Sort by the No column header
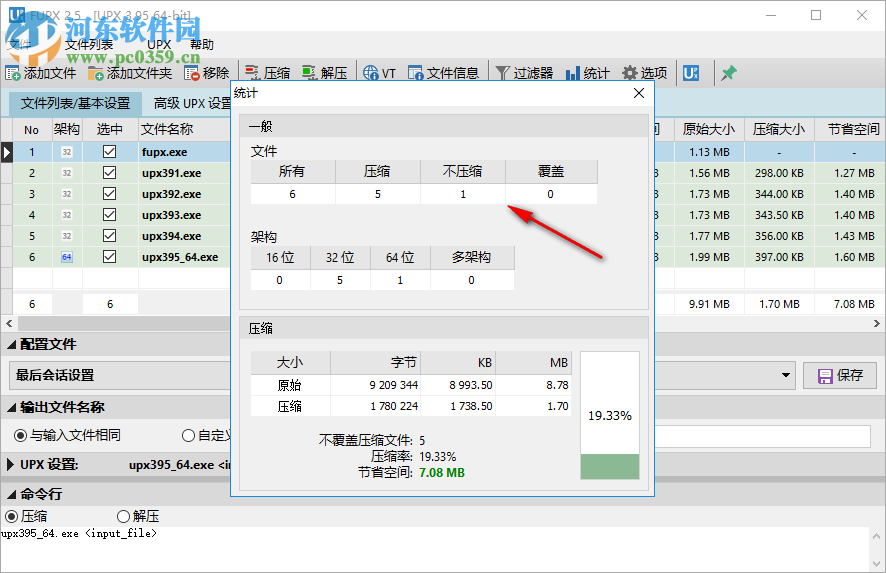 (x=32, y=129)
